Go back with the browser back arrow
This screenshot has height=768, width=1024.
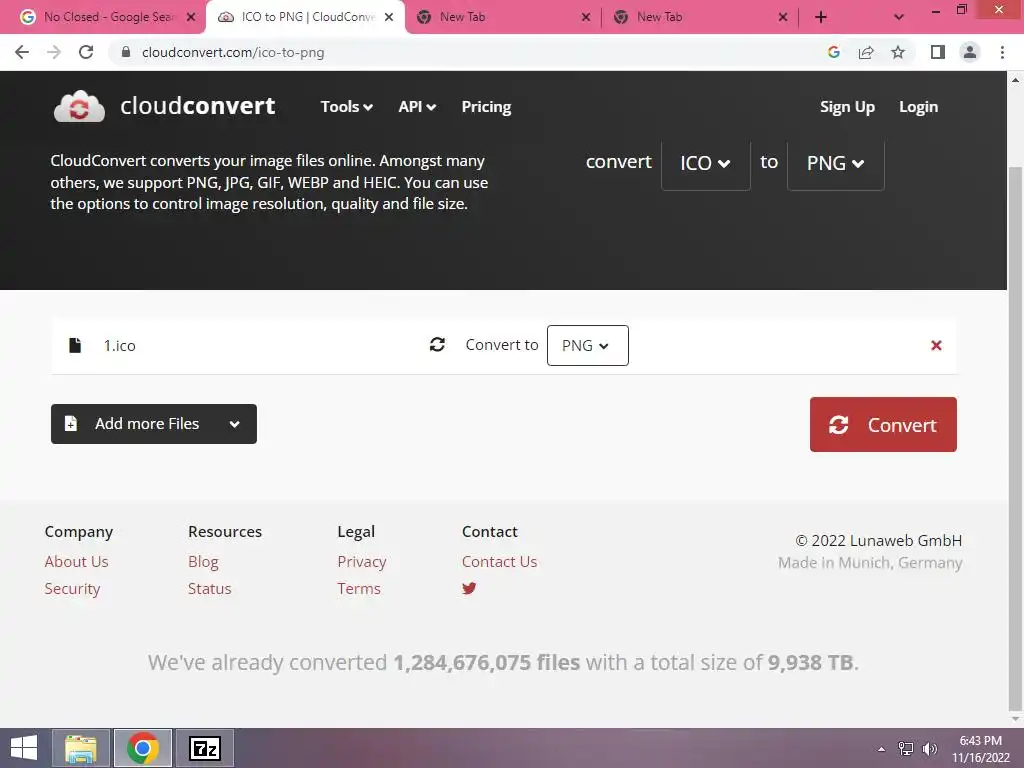[22, 52]
